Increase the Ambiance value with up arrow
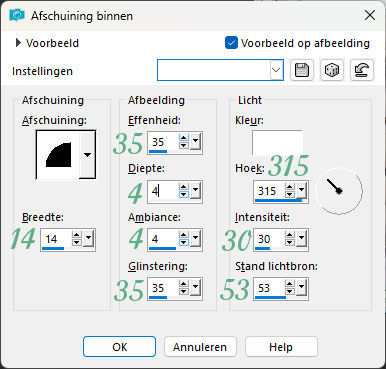 tap(184, 235)
